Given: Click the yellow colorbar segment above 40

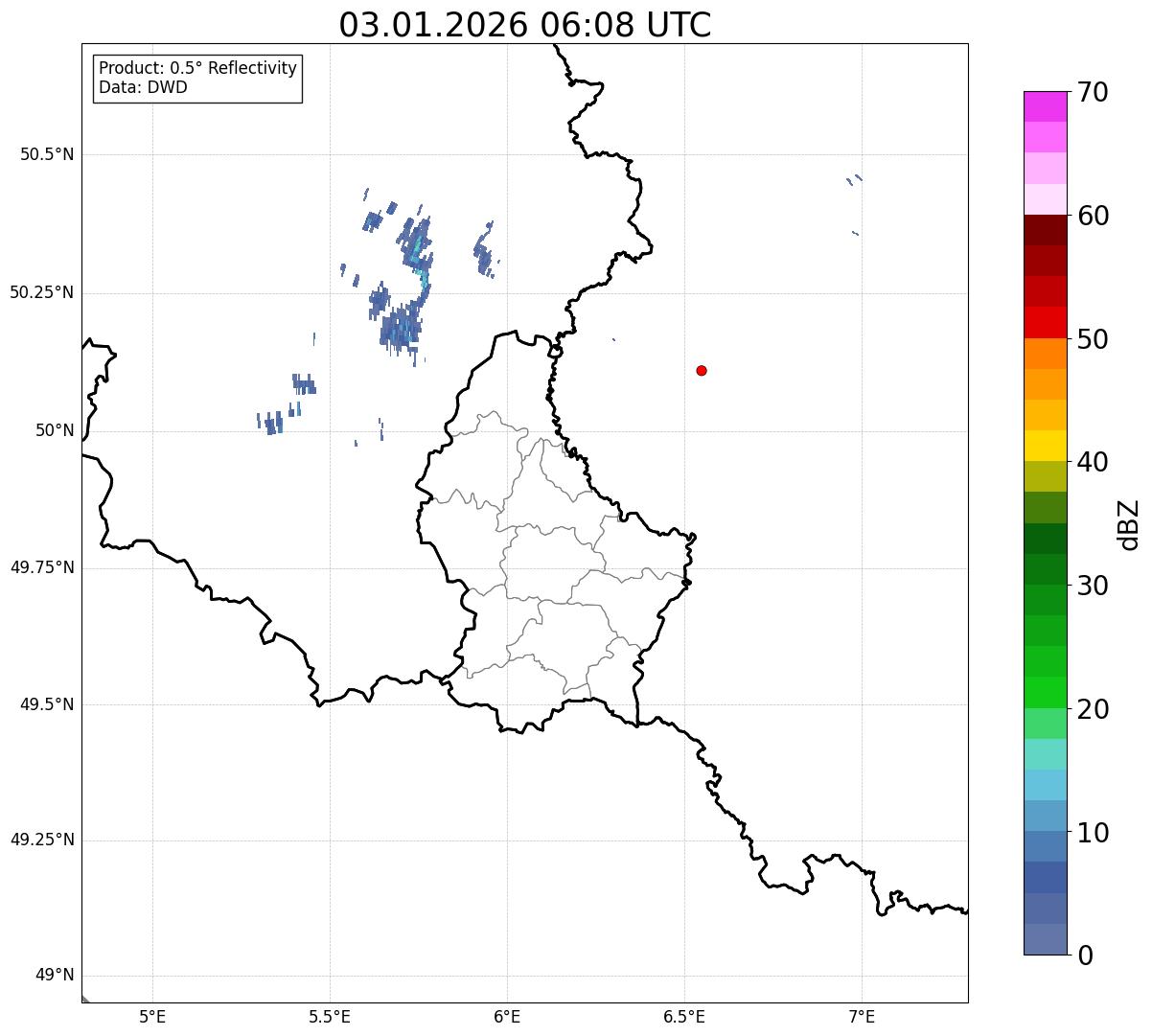Looking at the screenshot, I should [1046, 446].
